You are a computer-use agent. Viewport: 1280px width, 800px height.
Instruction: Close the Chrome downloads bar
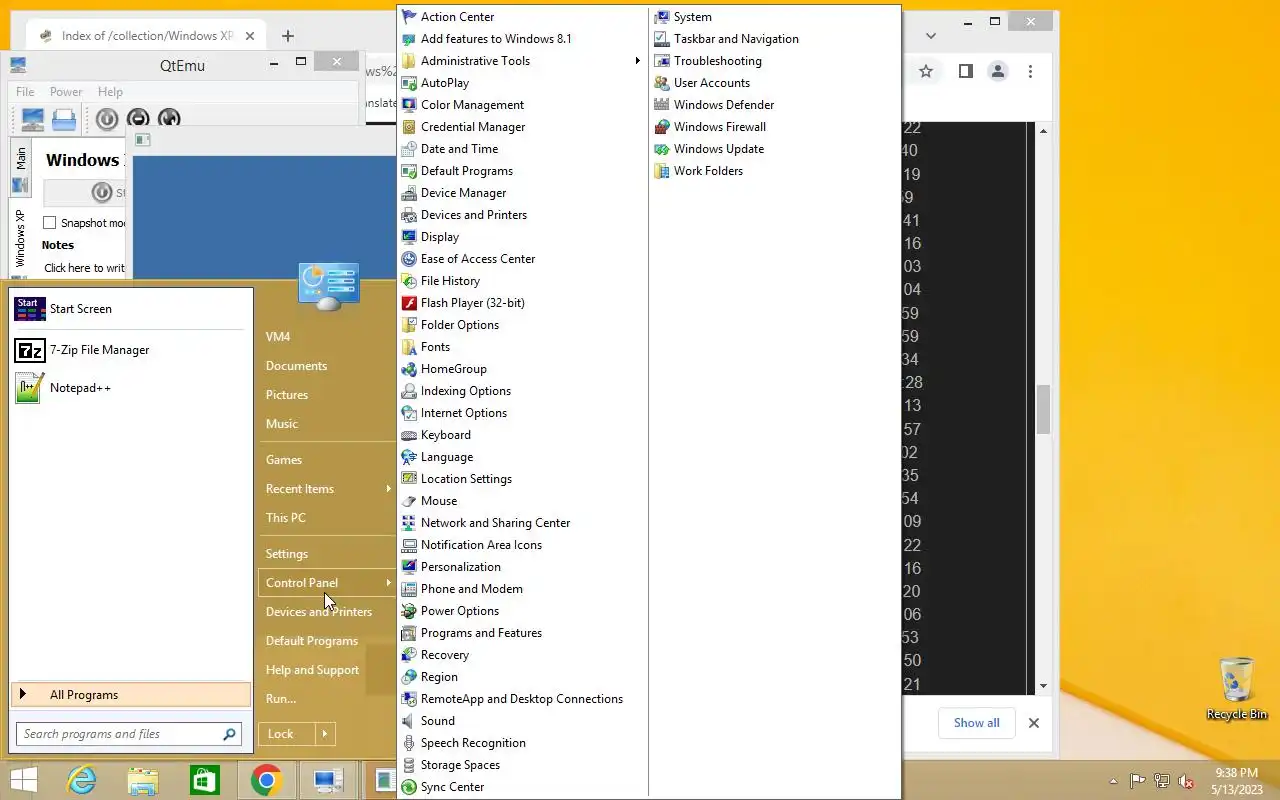(x=1034, y=723)
